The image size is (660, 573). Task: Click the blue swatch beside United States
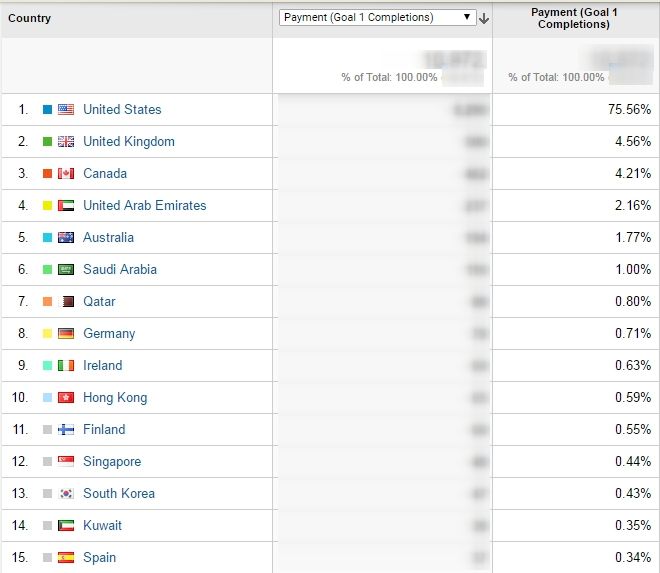[48, 109]
